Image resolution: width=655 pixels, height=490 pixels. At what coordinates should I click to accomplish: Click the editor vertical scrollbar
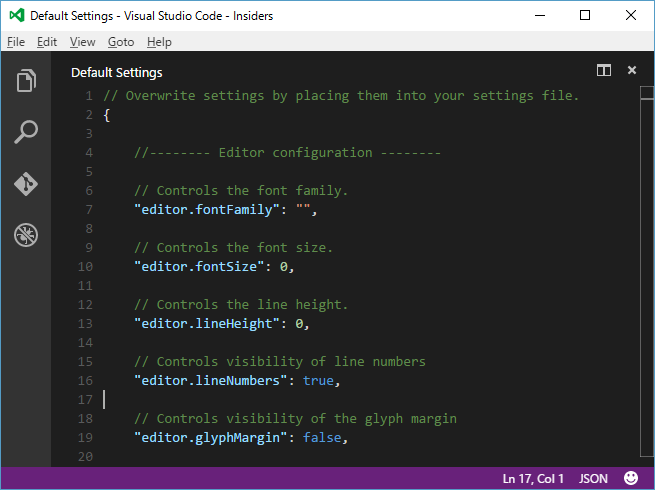[647, 272]
